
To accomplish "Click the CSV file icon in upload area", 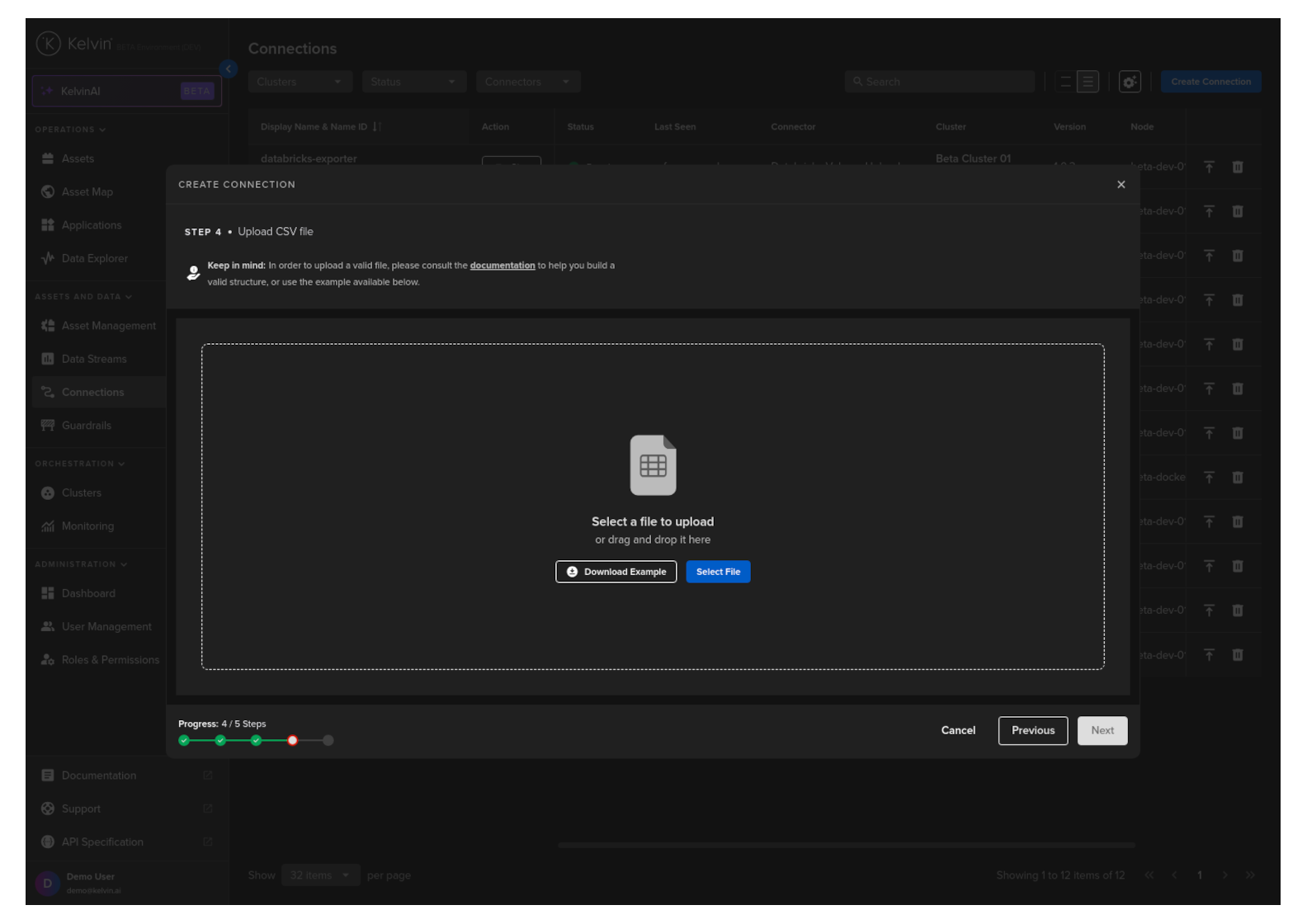I will point(653,465).
